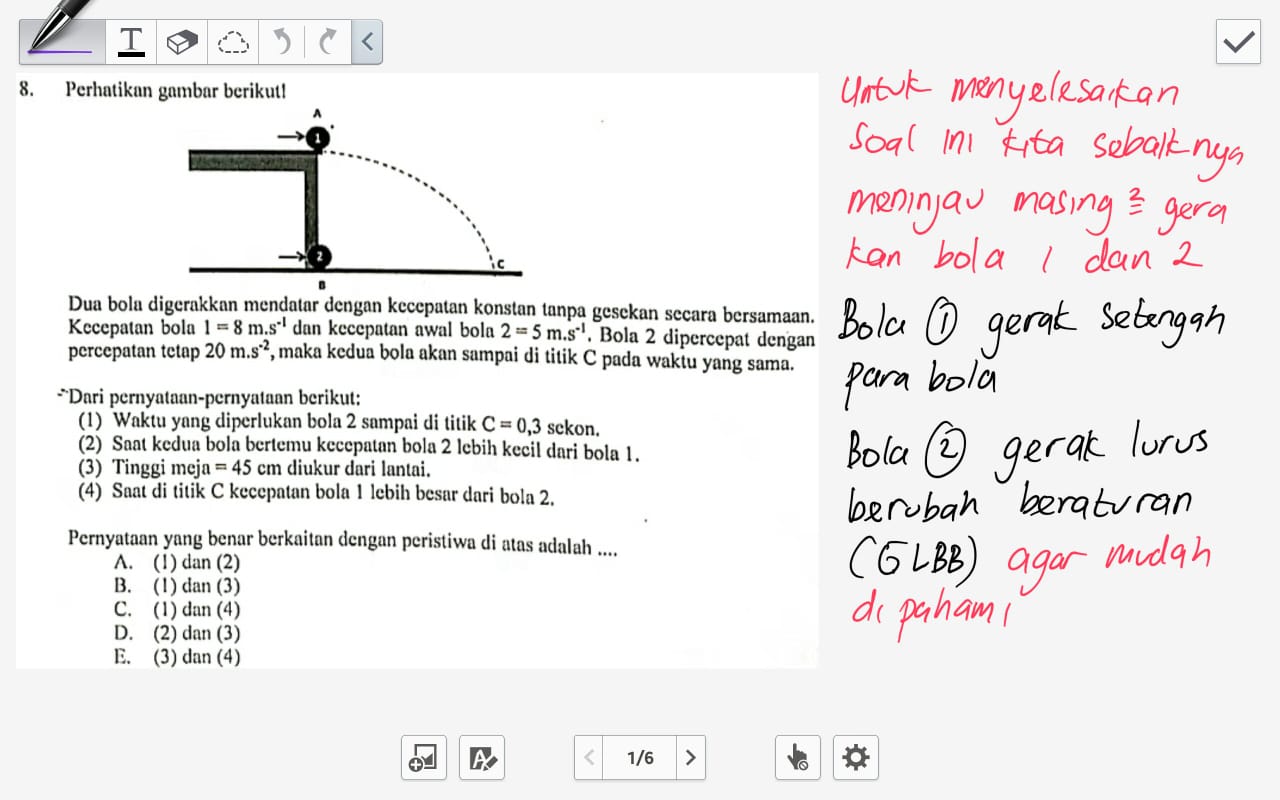Open the settings gear
Viewport: 1280px width, 800px height.
pos(856,758)
